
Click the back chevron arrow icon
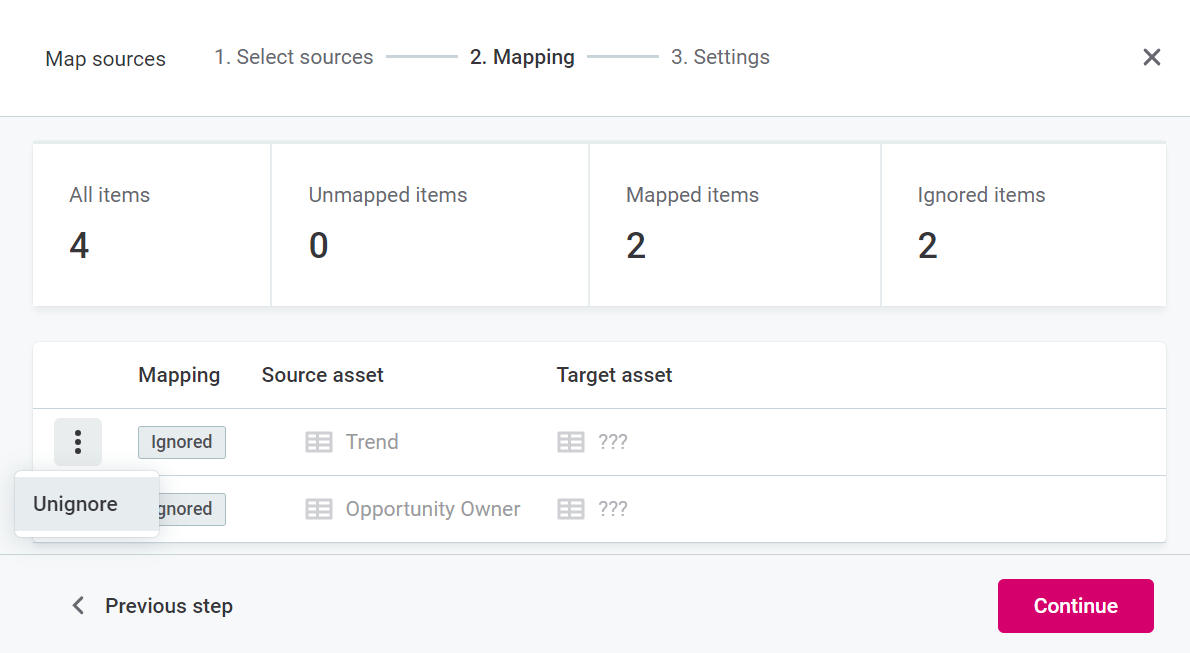(x=78, y=606)
